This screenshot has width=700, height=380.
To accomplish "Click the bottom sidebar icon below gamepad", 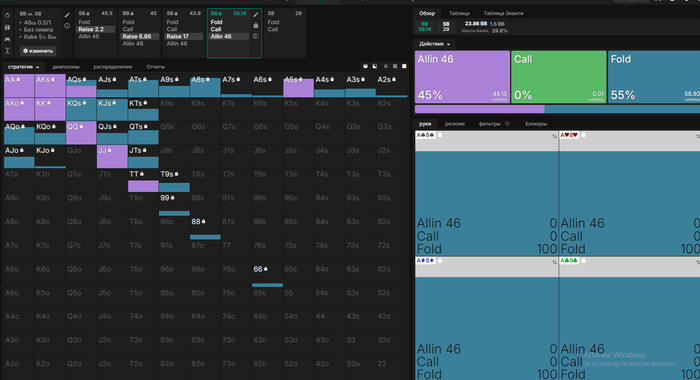I will (x=7, y=51).
